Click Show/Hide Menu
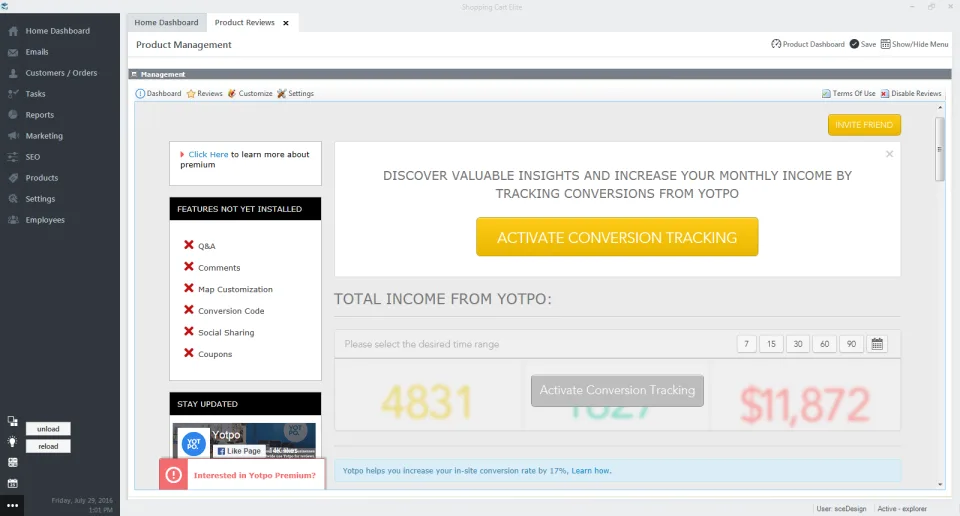Screen dimensions: 960x516 pos(914,44)
